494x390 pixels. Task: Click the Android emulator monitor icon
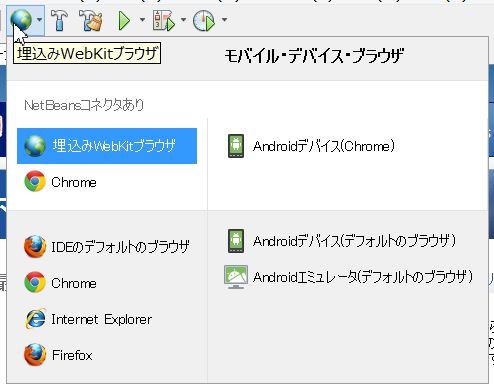coord(236,277)
